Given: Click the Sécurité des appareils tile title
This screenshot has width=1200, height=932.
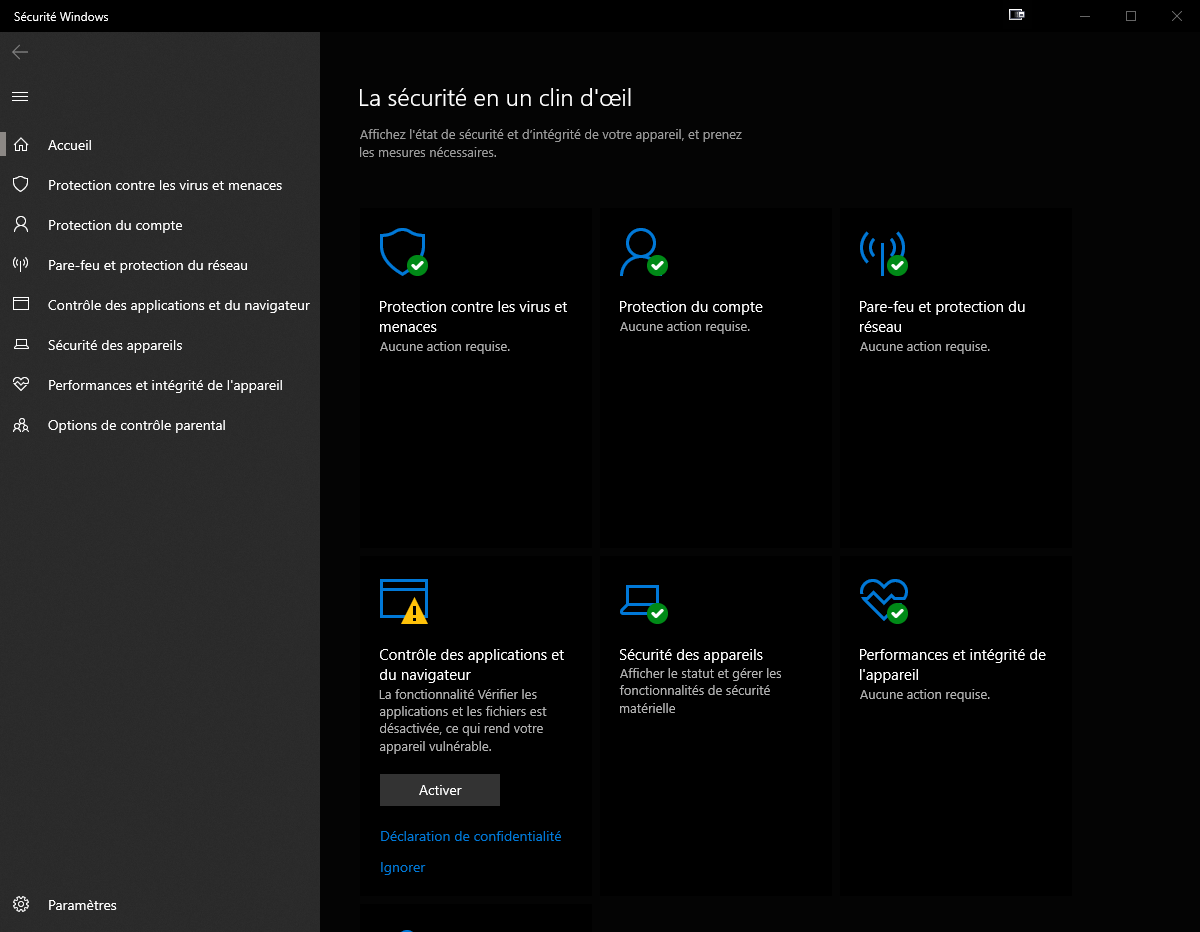Looking at the screenshot, I should [691, 655].
